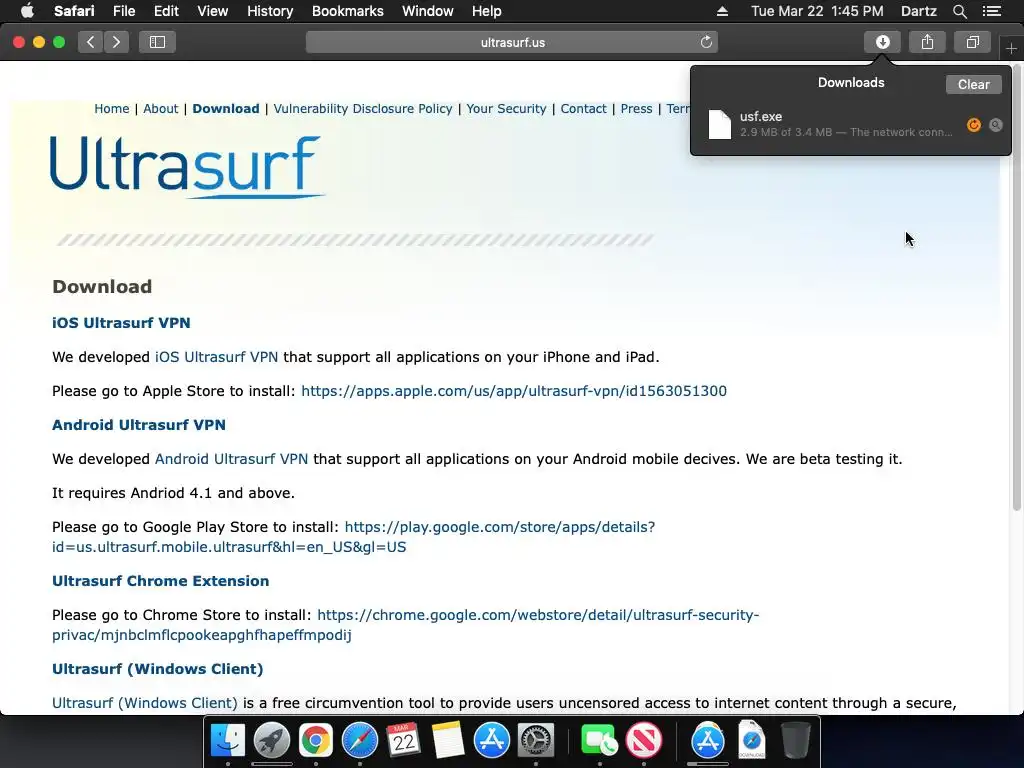Open the Edit menu
1024x768 pixels.
coord(166,11)
